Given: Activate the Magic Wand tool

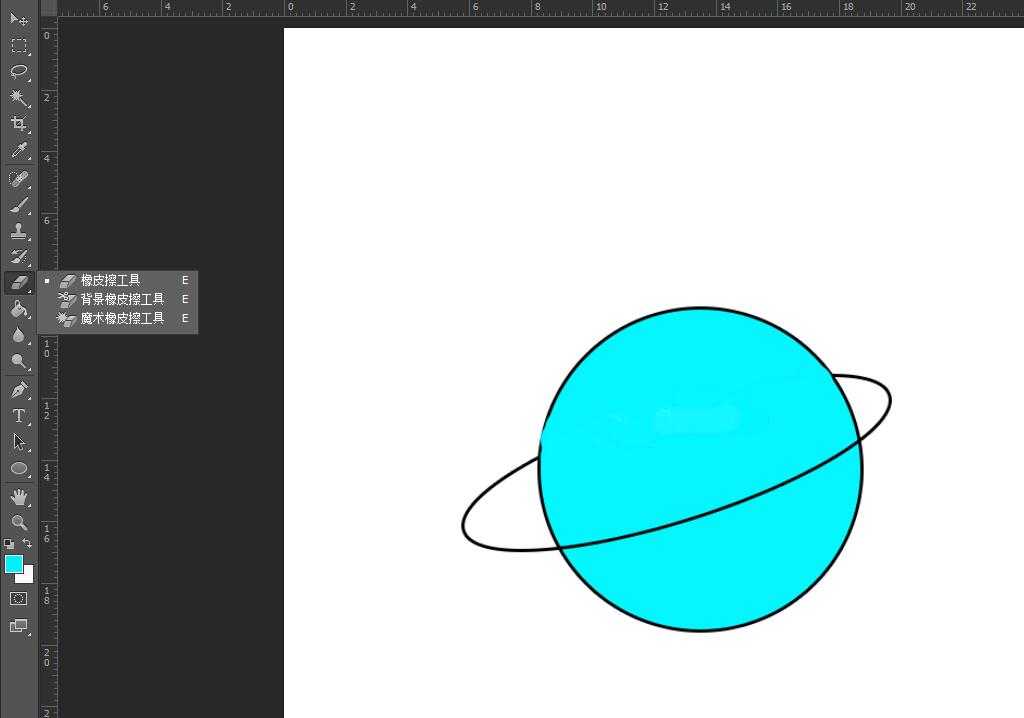Looking at the screenshot, I should (19, 97).
